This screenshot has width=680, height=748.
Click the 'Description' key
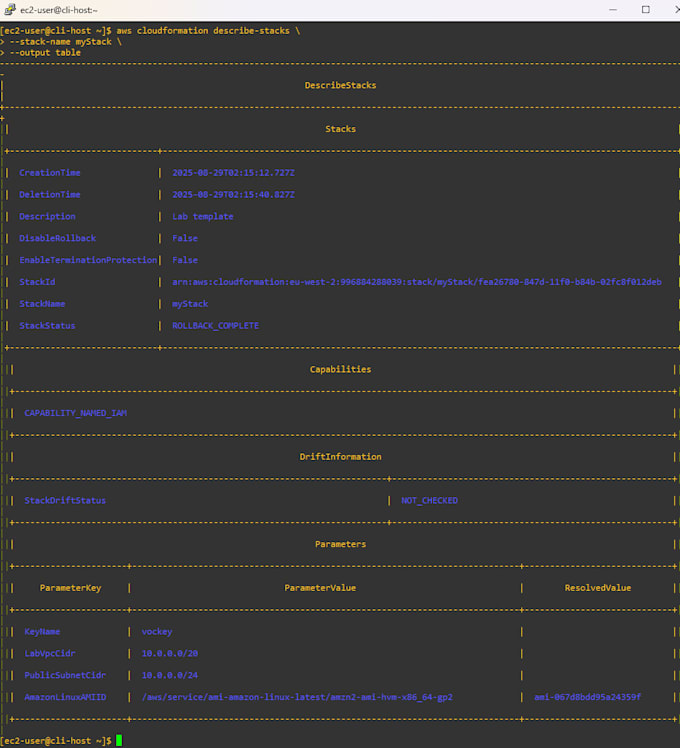(x=47, y=217)
